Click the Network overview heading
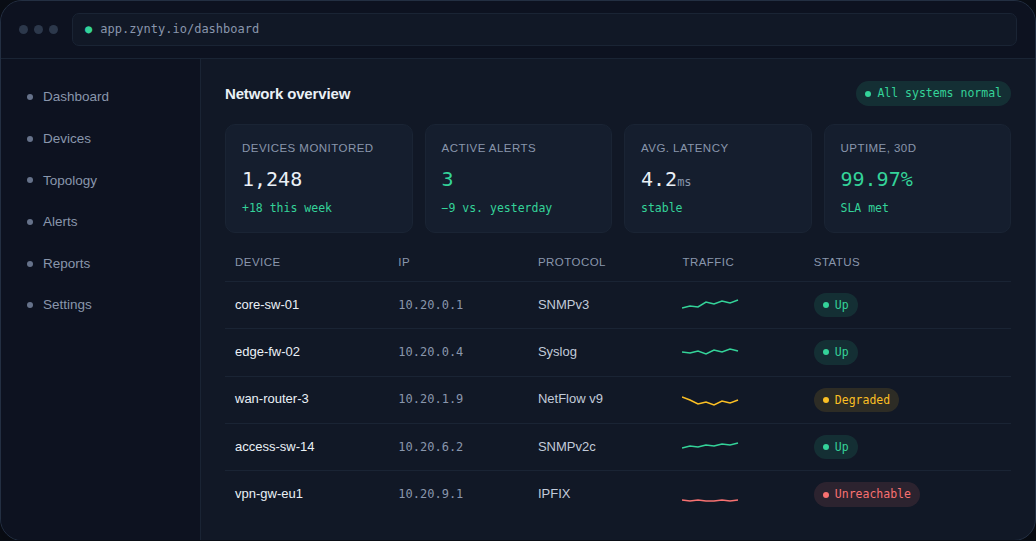The width and height of the screenshot is (1036, 541). 287,94
